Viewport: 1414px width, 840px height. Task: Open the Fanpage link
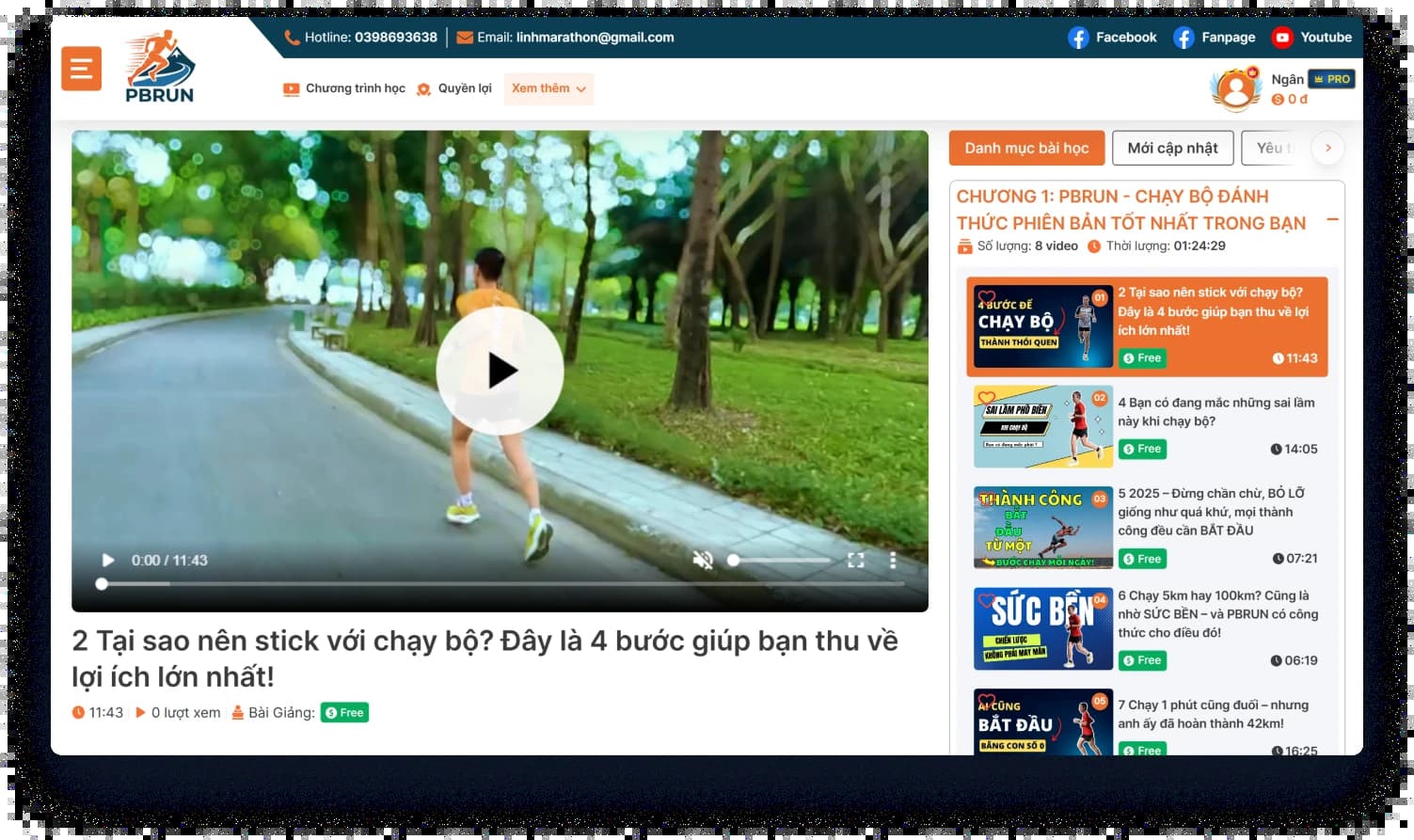pos(1215,38)
